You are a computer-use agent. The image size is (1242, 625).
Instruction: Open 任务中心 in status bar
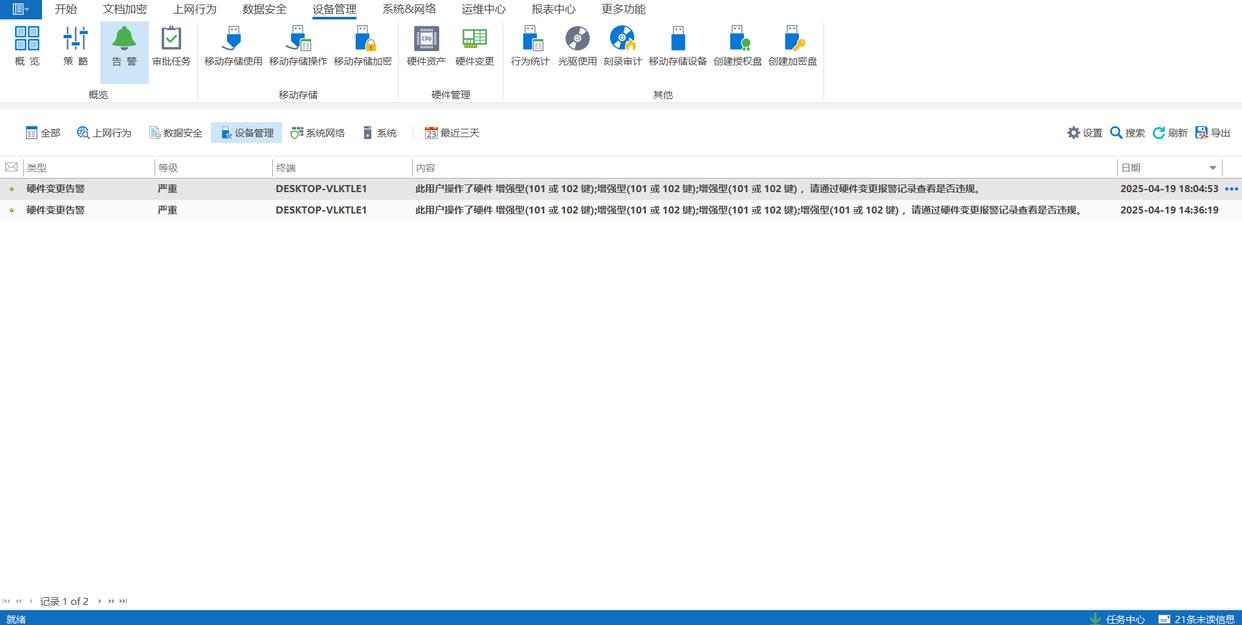pos(1117,619)
